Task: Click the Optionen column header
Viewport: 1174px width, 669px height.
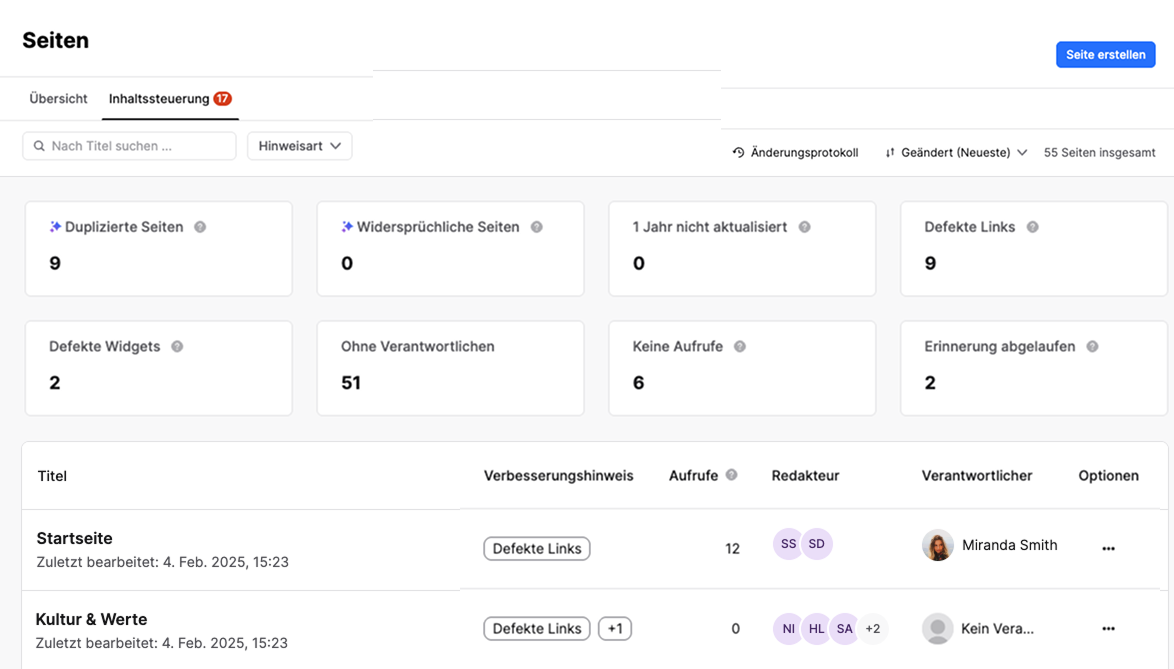Action: pos(1108,476)
